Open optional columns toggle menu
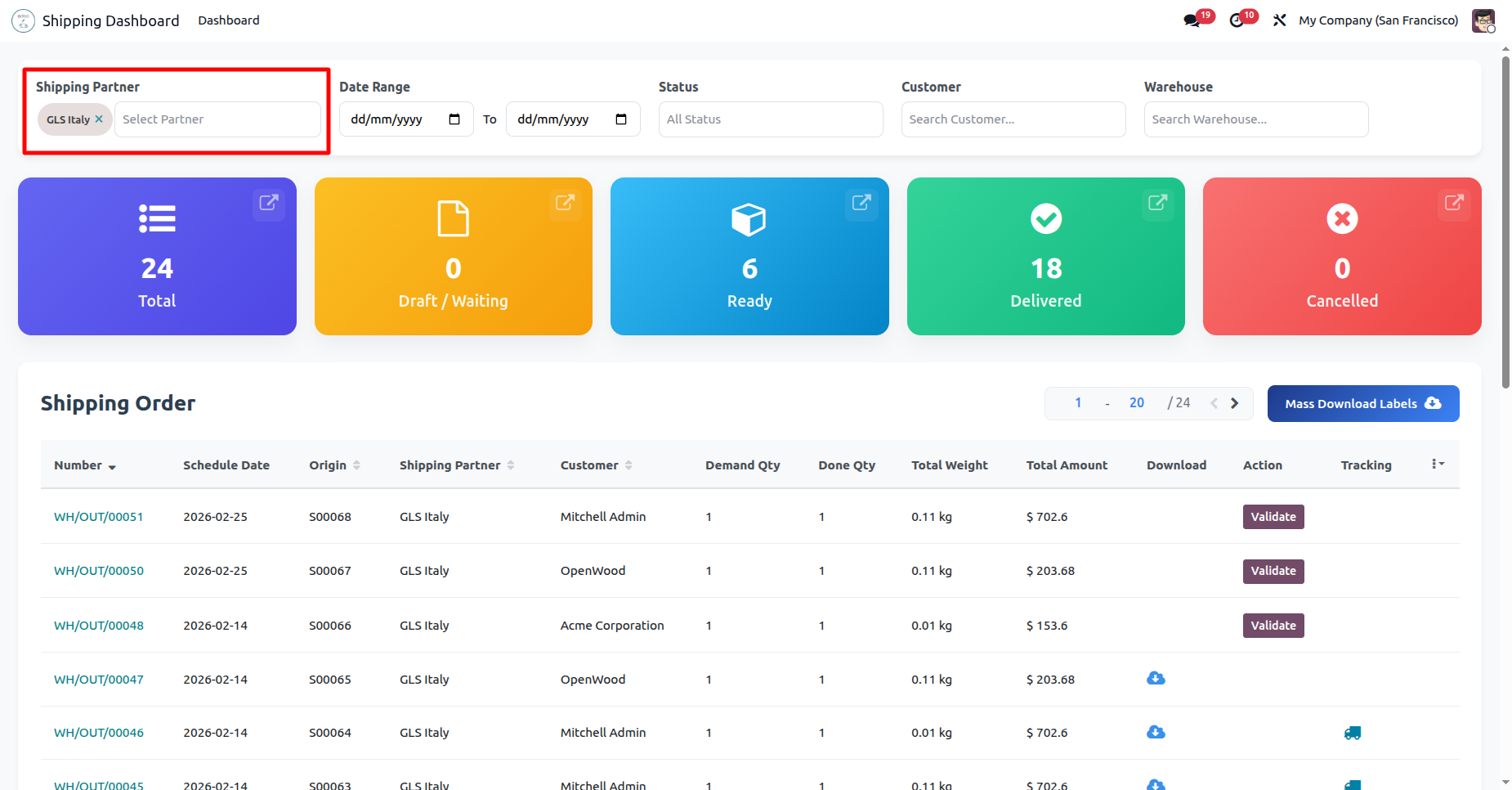The width and height of the screenshot is (1512, 790). pos(1438,465)
